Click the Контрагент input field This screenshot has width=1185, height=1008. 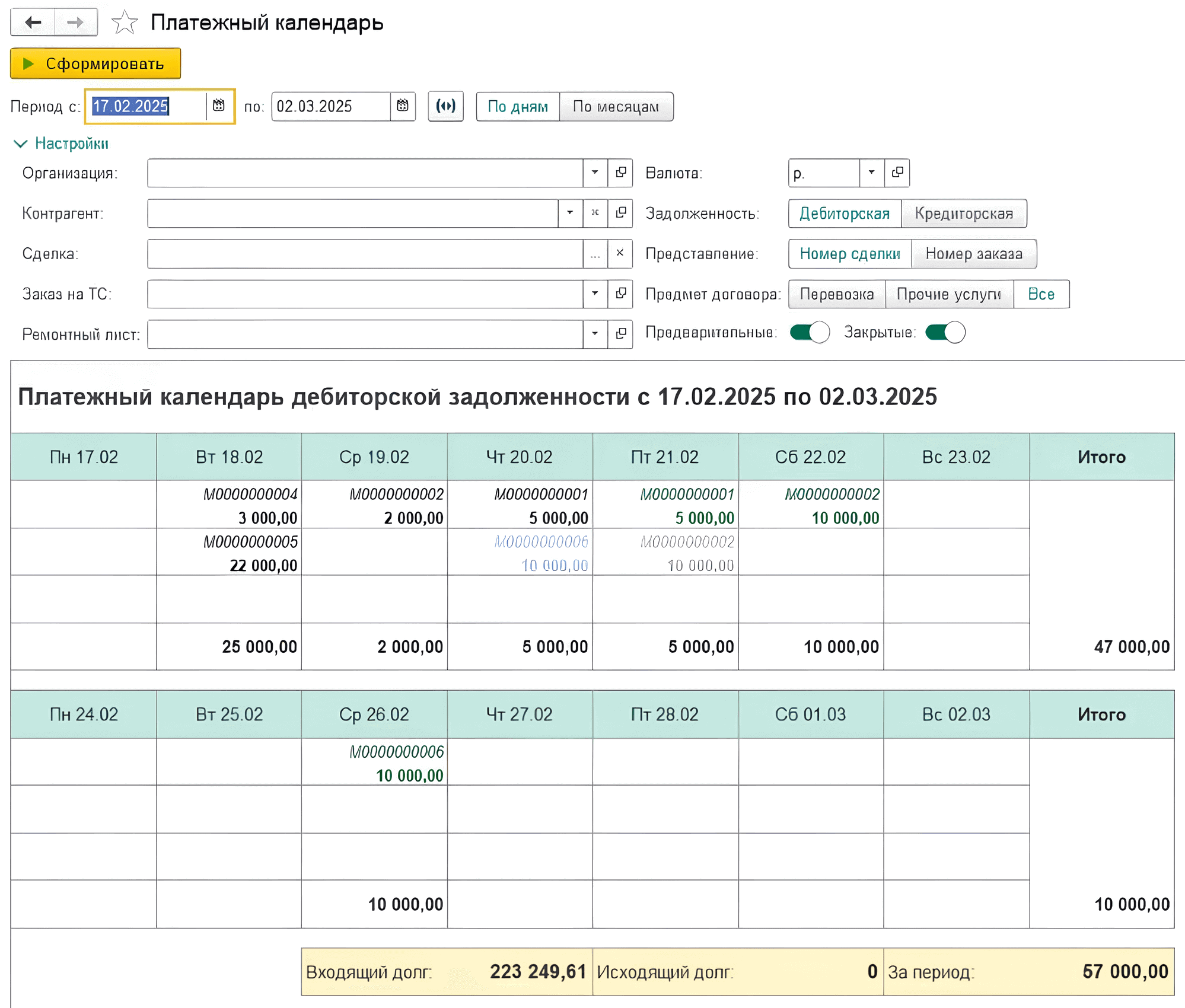(353, 213)
